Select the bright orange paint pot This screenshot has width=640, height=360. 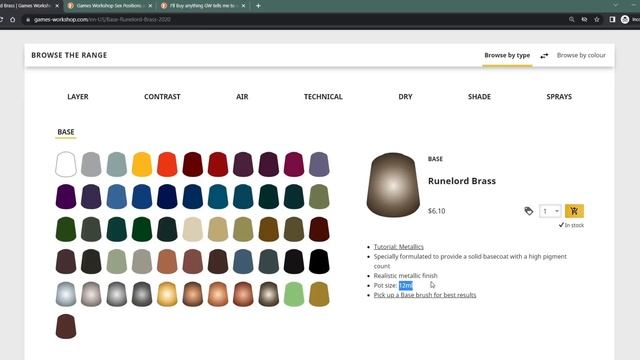(x=167, y=164)
